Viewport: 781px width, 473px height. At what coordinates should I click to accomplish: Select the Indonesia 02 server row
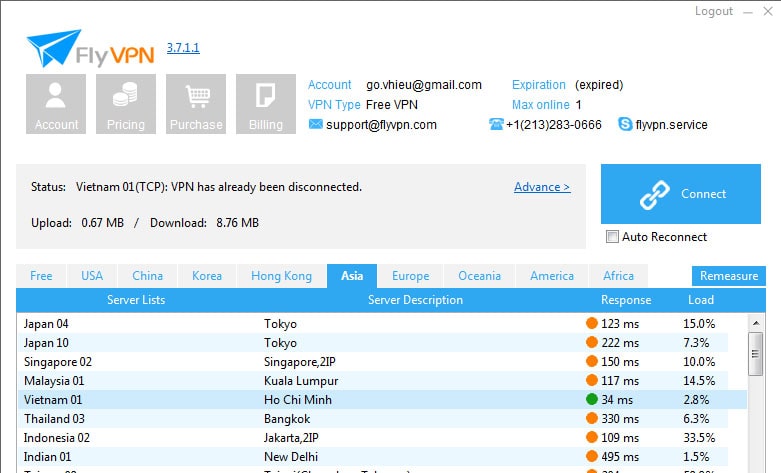382,437
